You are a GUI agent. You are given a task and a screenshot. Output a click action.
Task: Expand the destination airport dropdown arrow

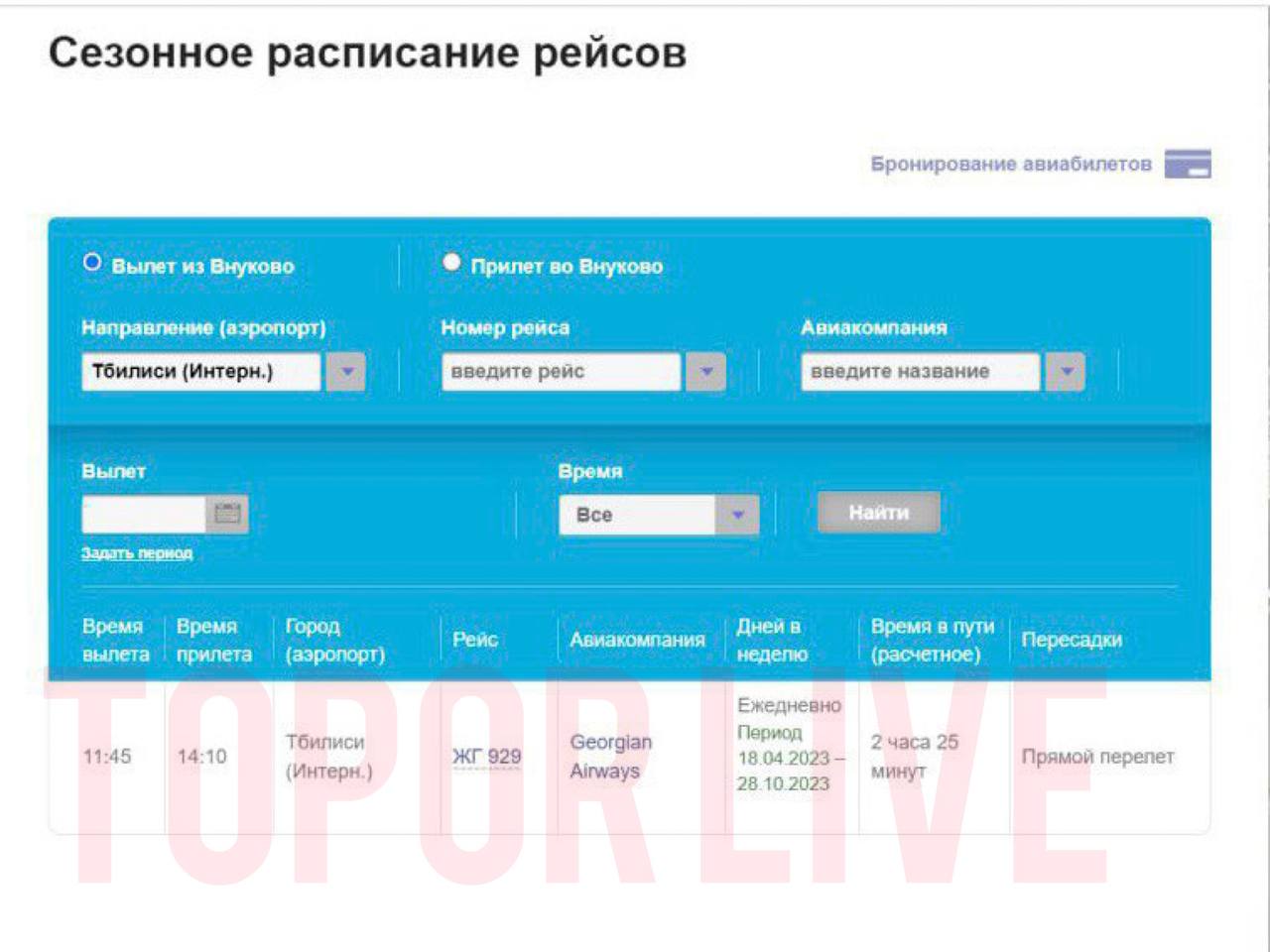[346, 372]
